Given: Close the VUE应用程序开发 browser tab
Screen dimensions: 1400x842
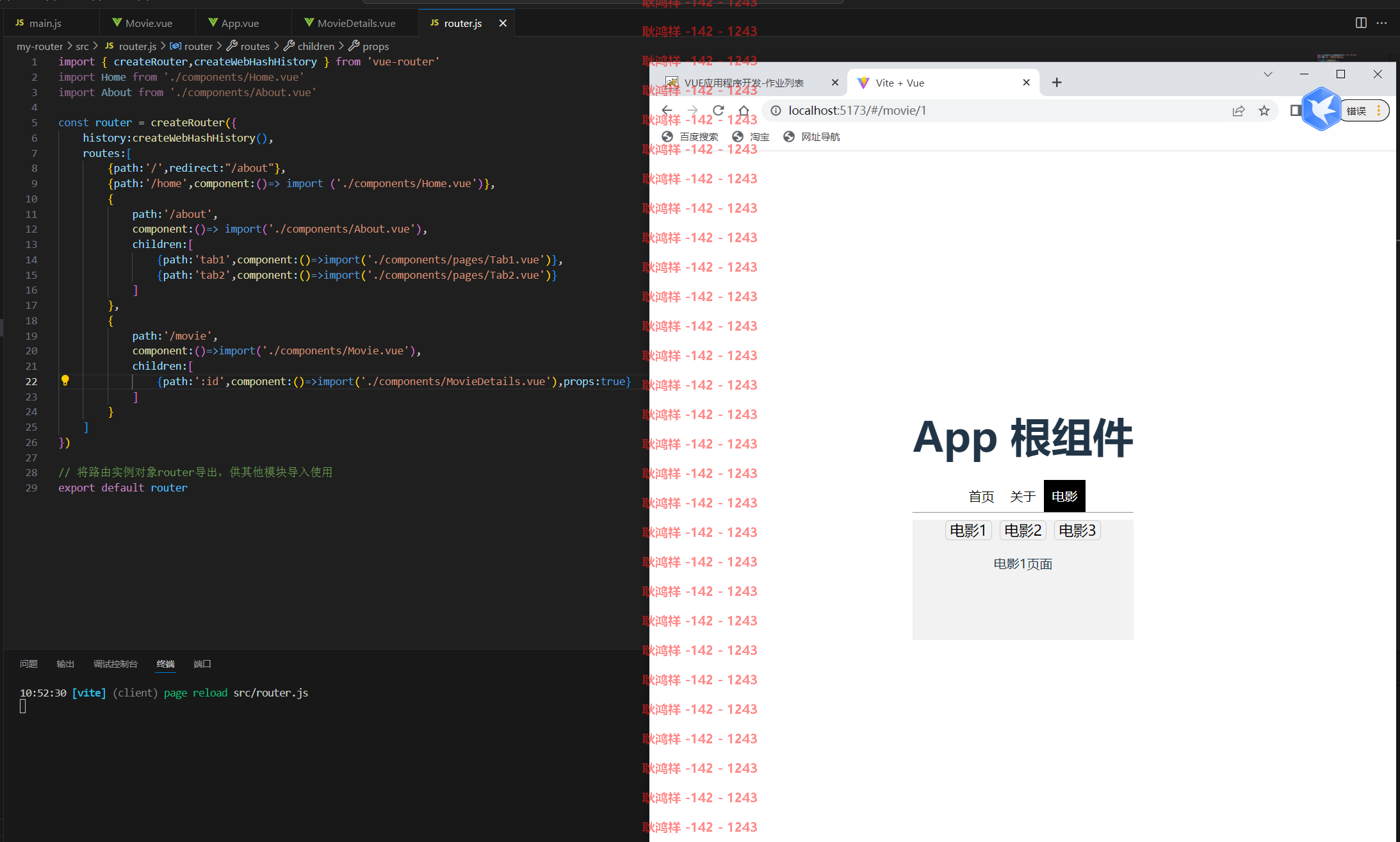Looking at the screenshot, I should pyautogui.click(x=834, y=83).
